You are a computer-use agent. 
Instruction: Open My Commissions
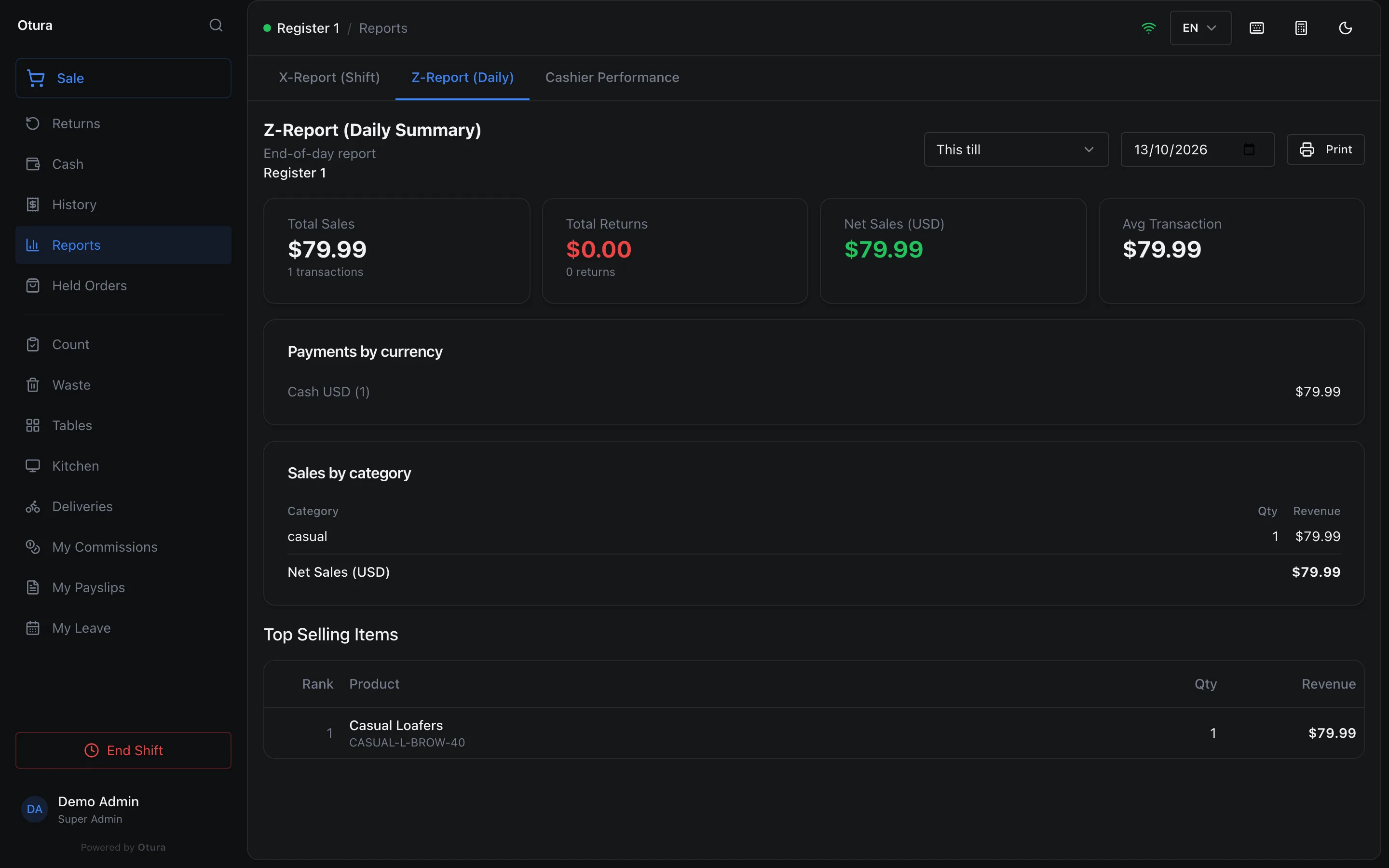pyautogui.click(x=123, y=546)
